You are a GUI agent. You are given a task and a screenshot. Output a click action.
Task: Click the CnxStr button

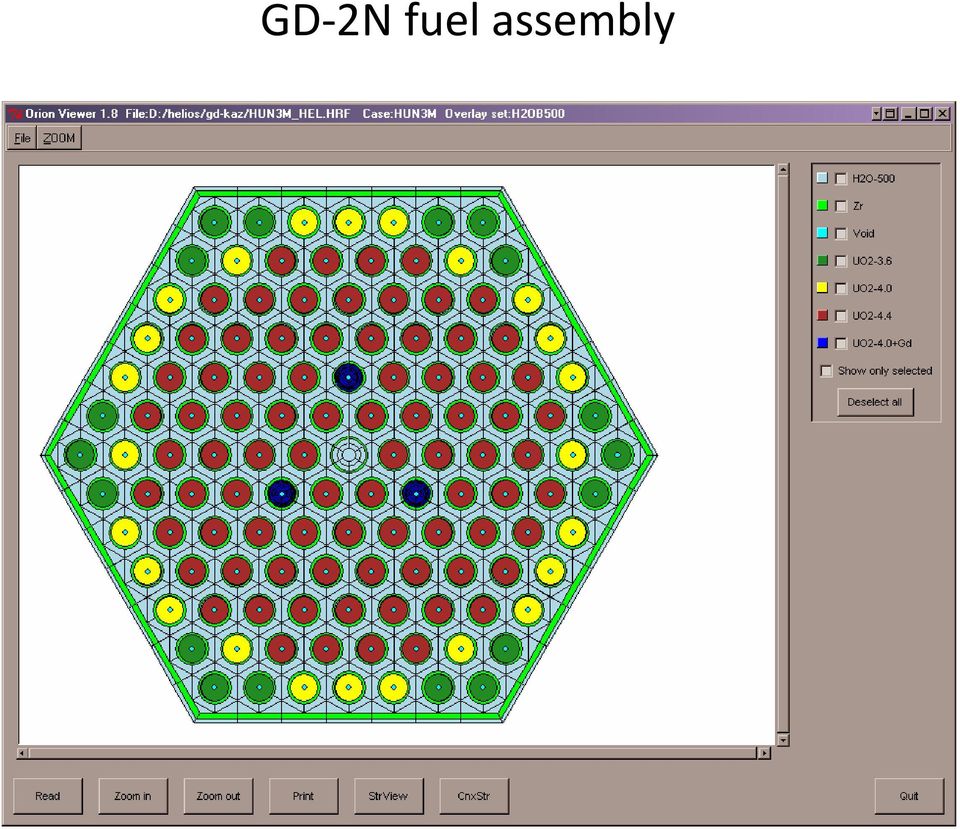(474, 796)
